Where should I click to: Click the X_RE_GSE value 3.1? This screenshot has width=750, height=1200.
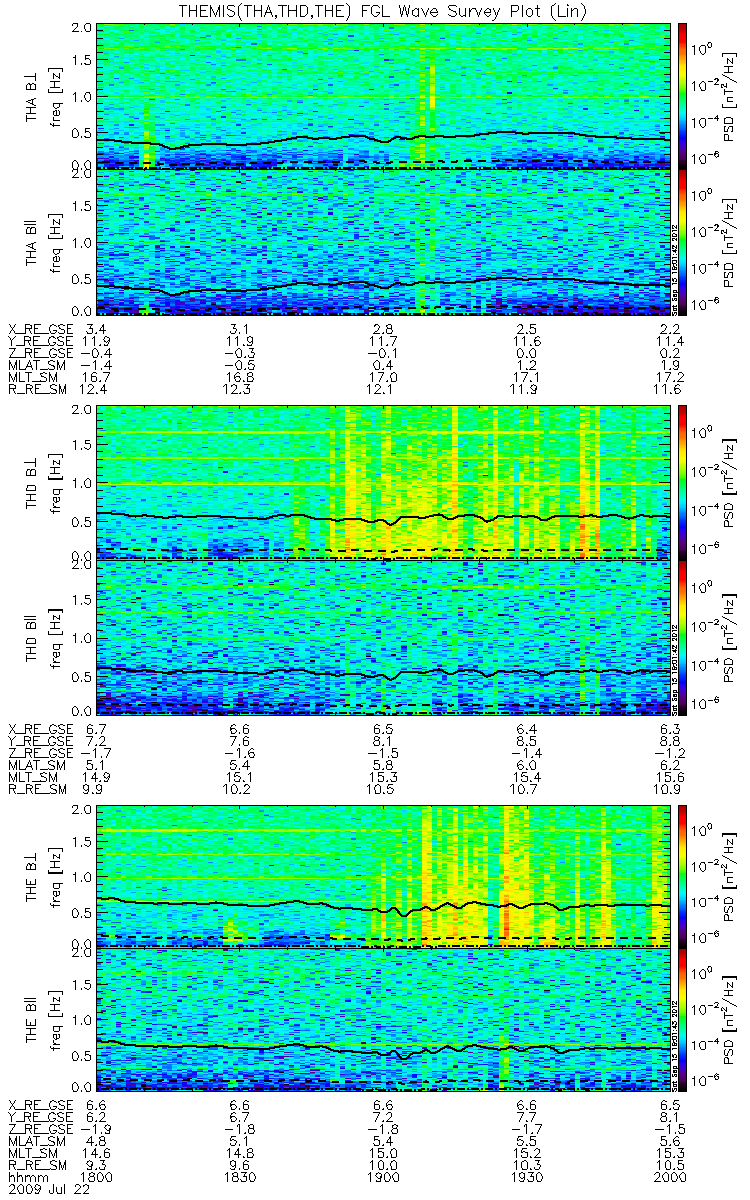tap(240, 328)
